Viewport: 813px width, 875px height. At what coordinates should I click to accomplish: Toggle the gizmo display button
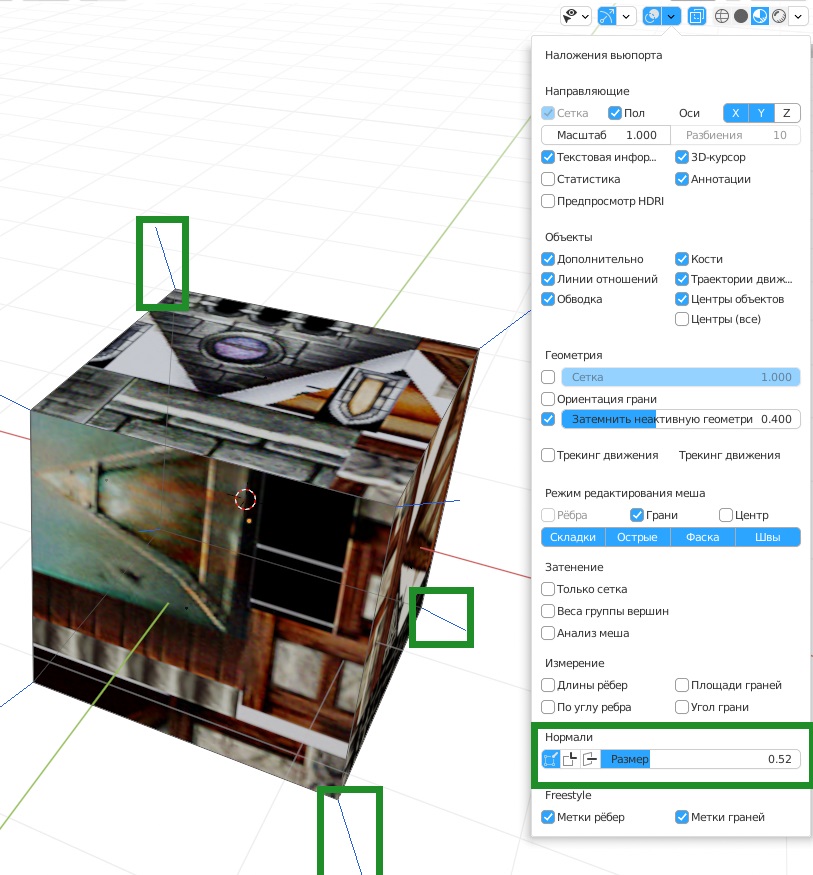[x=607, y=16]
